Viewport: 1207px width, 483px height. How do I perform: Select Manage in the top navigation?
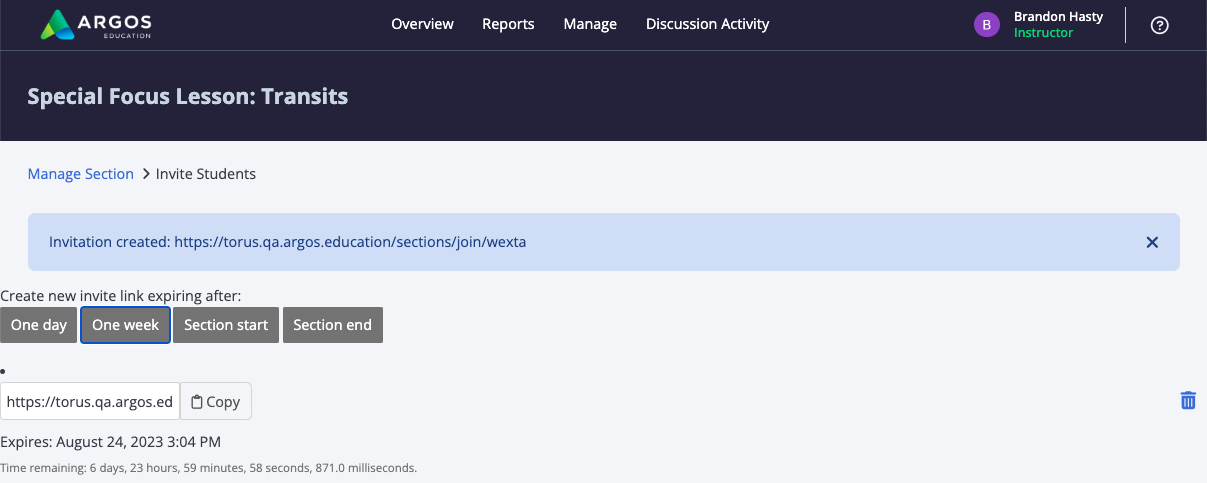click(x=590, y=24)
